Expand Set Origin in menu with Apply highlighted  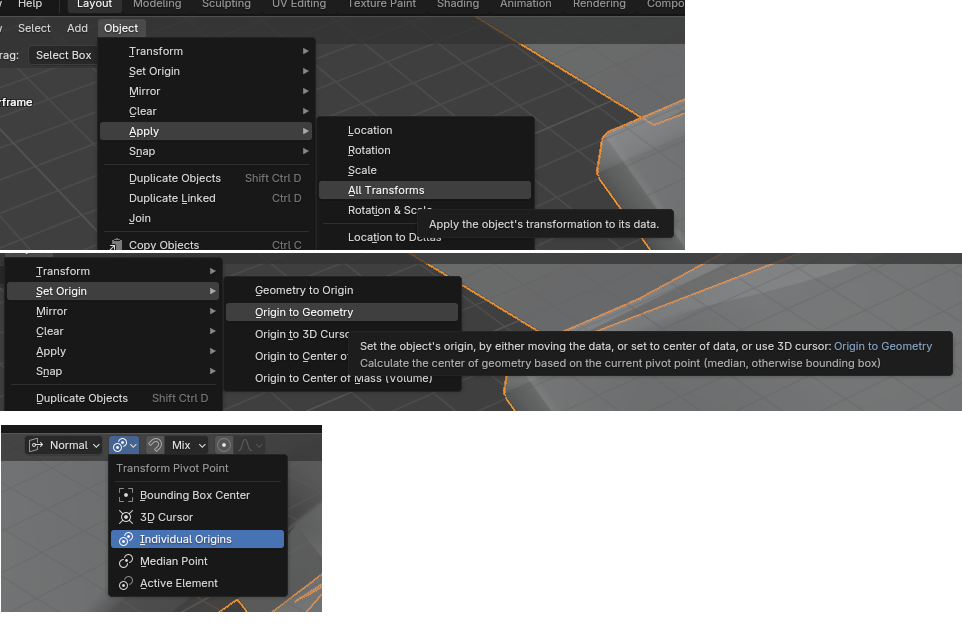click(206, 71)
